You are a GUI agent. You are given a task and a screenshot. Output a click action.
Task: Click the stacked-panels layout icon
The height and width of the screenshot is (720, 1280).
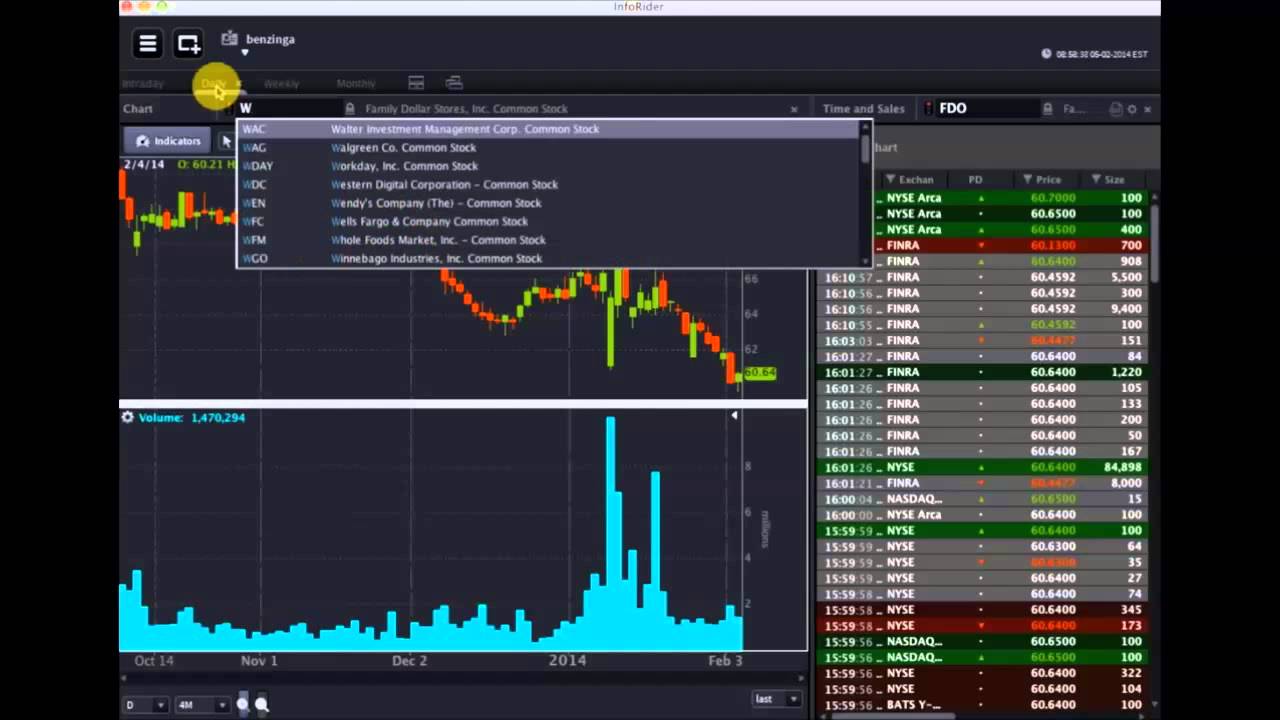(454, 83)
